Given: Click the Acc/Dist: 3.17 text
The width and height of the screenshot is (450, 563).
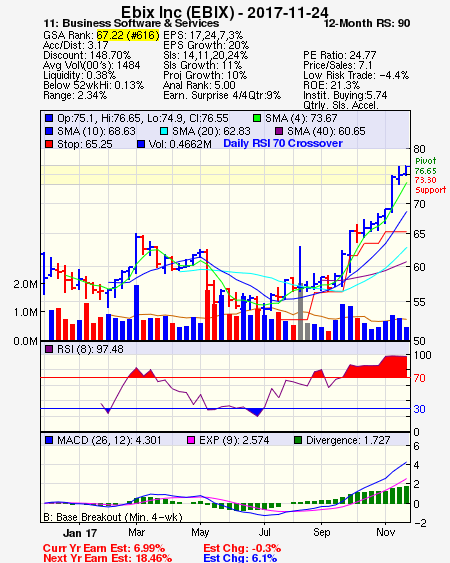Looking at the screenshot, I should click(x=75, y=45).
